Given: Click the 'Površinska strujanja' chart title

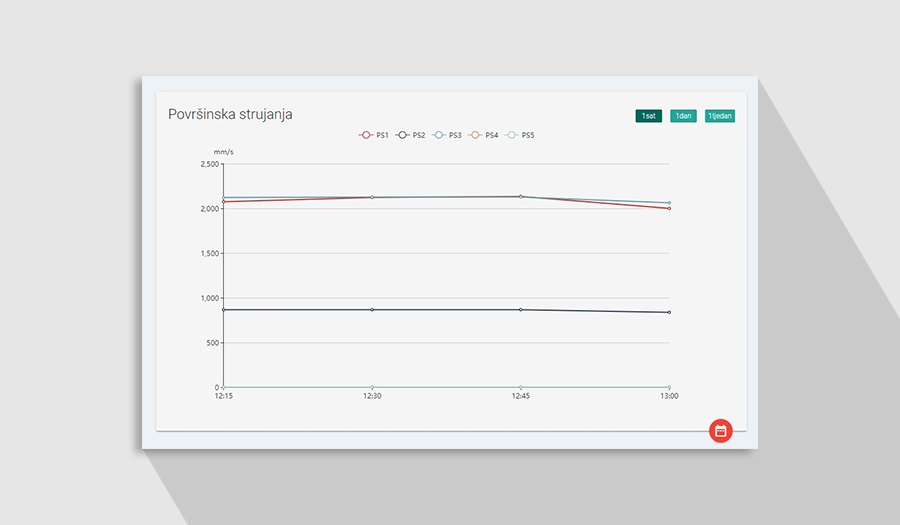Looking at the screenshot, I should 230,114.
